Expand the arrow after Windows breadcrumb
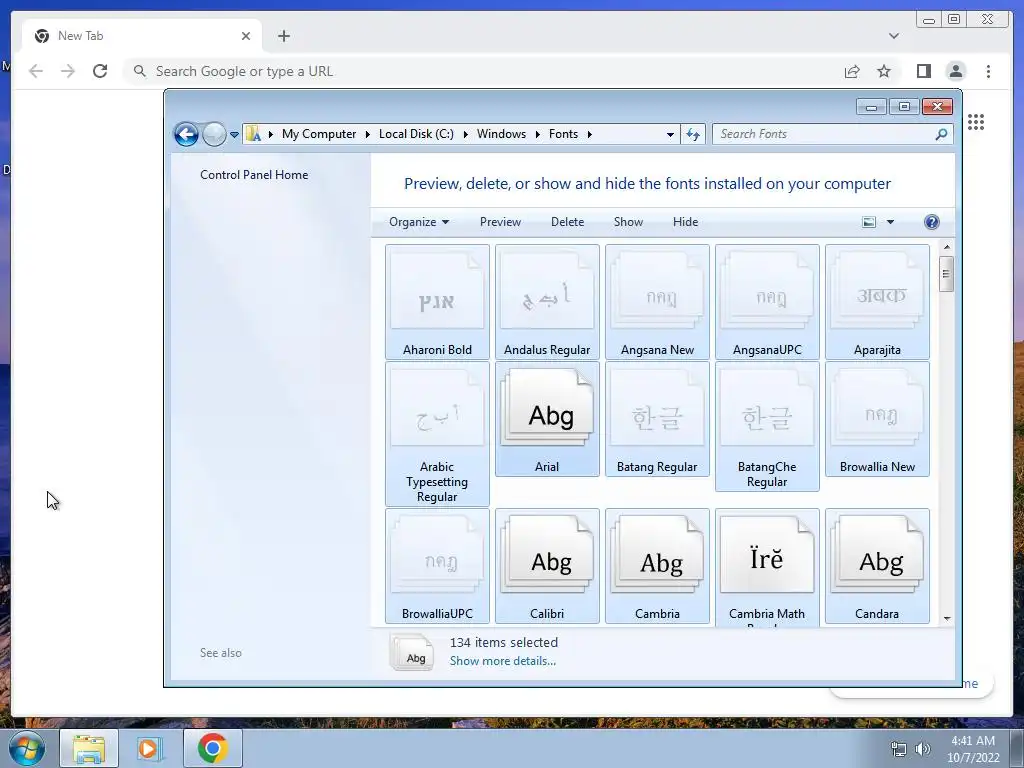The height and width of the screenshot is (768, 1024). coord(537,135)
